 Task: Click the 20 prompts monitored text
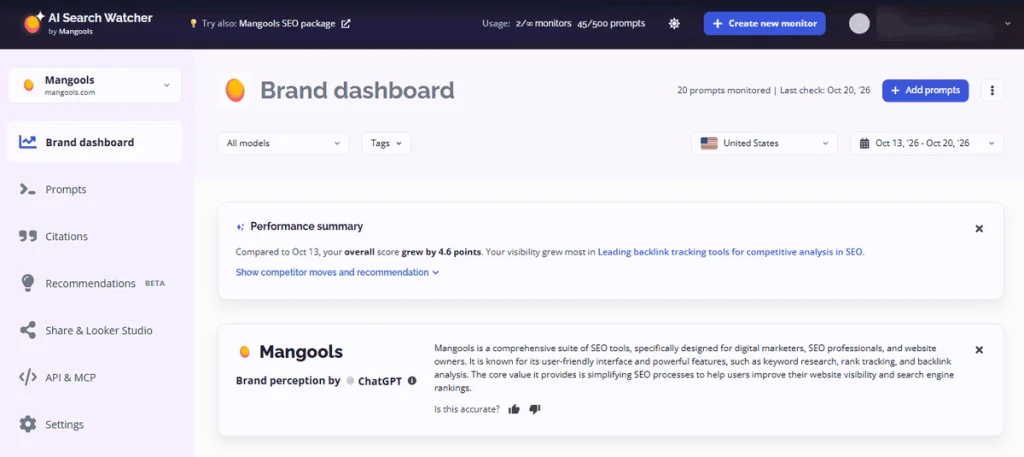click(724, 90)
